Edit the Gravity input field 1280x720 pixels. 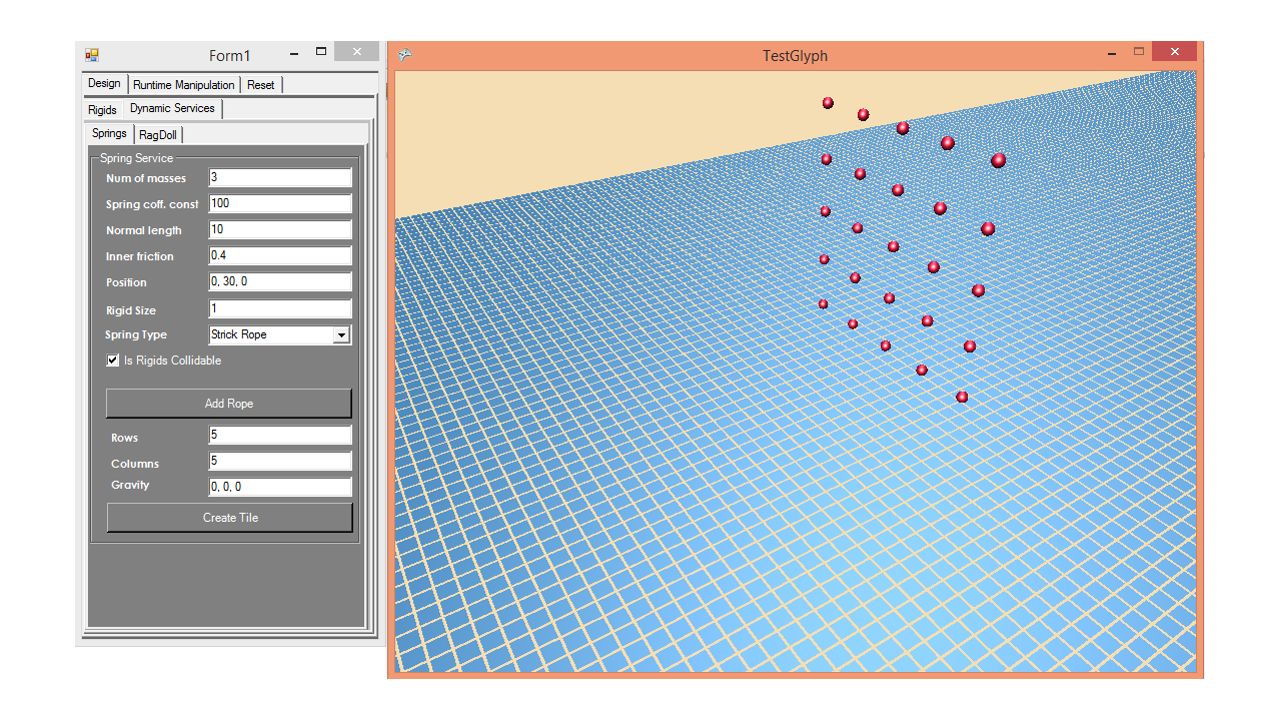coord(280,486)
